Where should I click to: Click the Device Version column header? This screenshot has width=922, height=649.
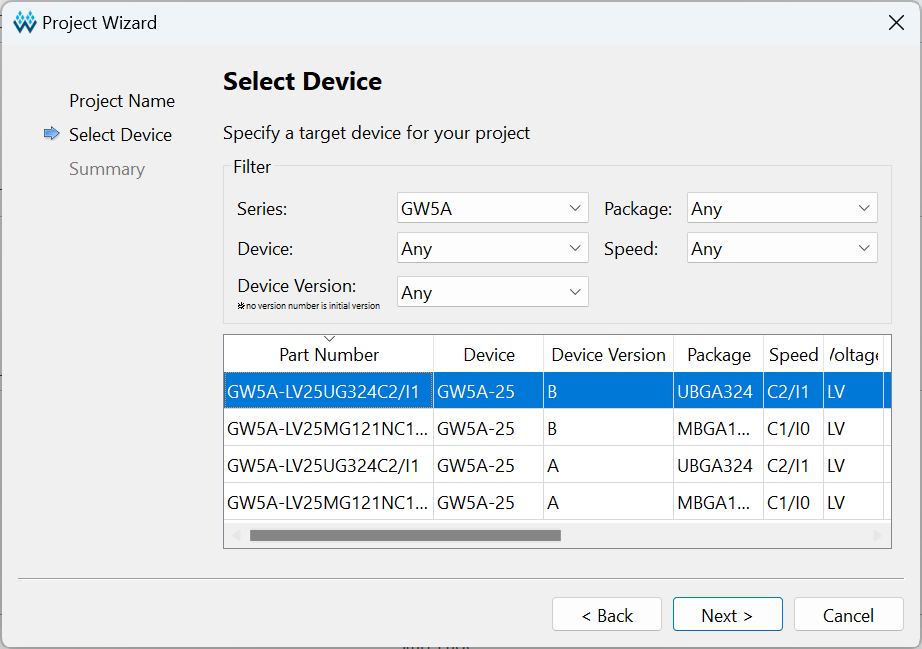609,354
